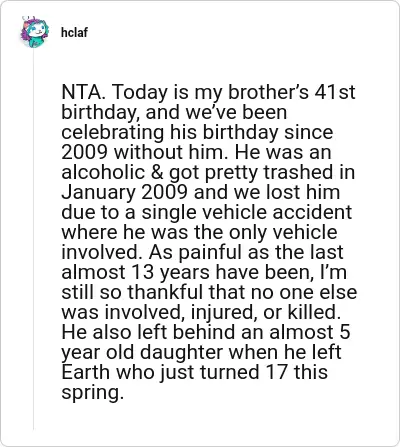Click the text "January 2009 and we lost him"

click(x=200, y=192)
